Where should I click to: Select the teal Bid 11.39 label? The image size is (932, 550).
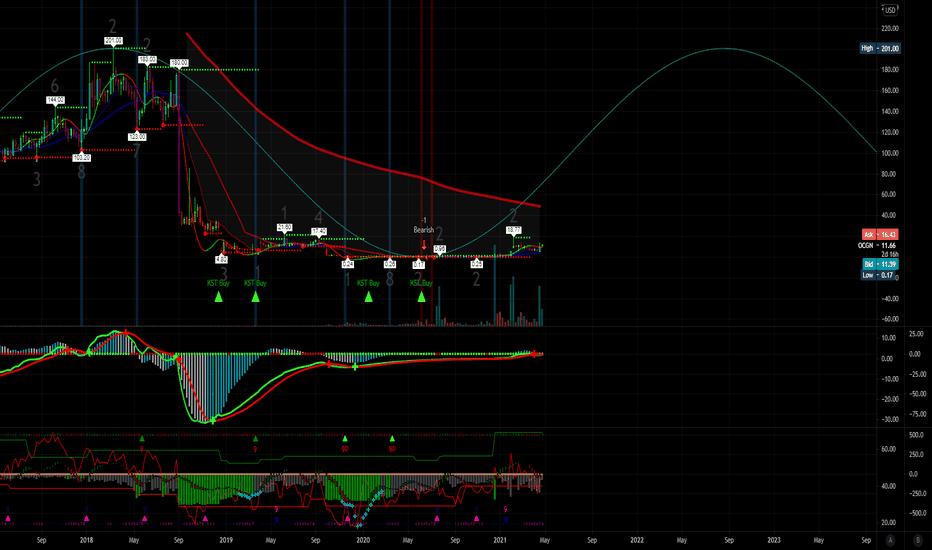[x=880, y=264]
